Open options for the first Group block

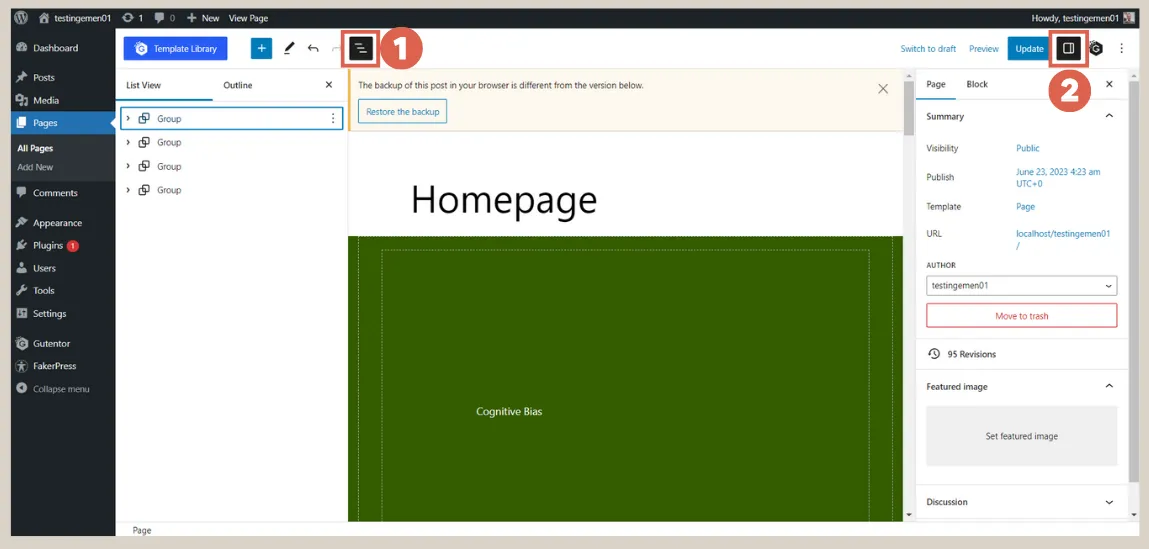(333, 118)
